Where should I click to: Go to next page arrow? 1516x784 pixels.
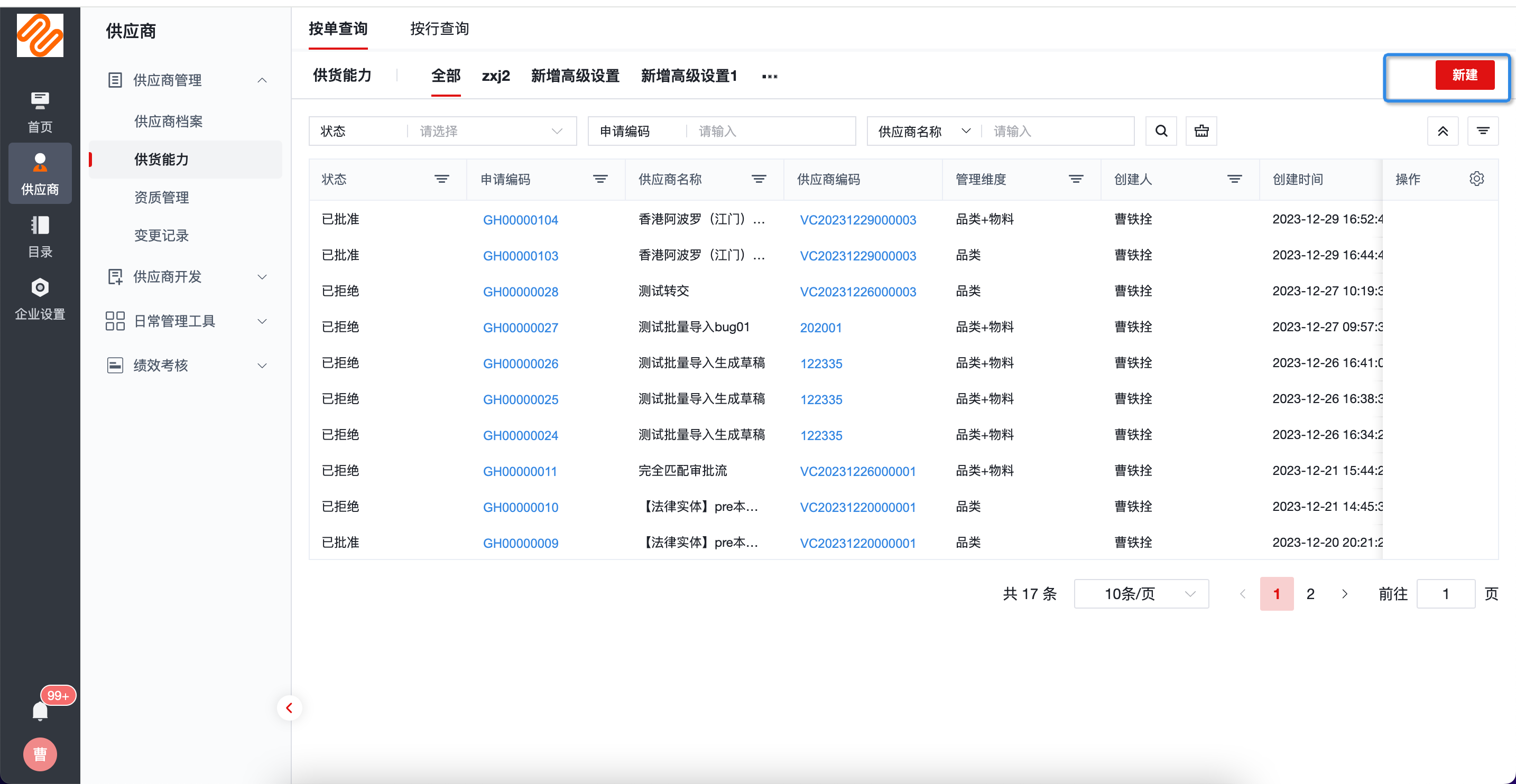(x=1345, y=594)
